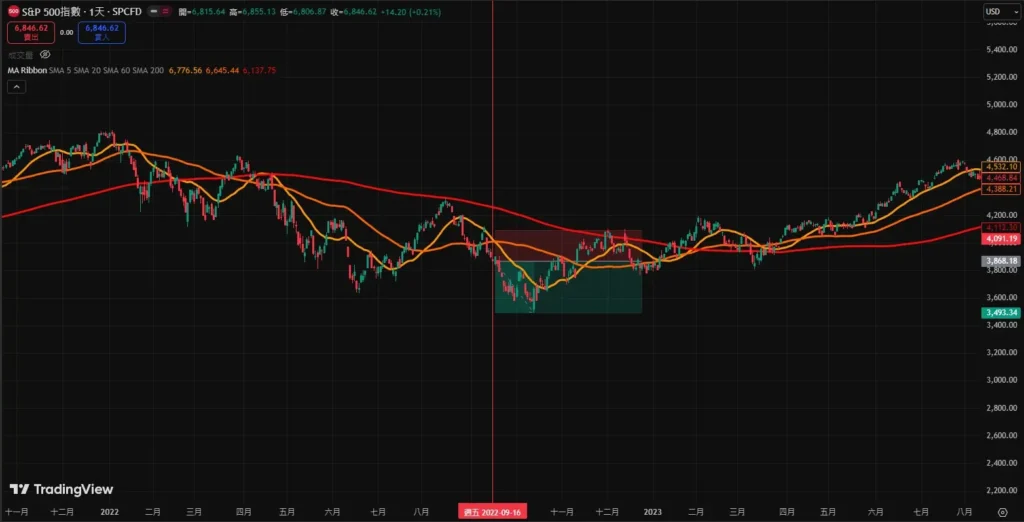Click the S&P 500 symbol logo icon
This screenshot has width=1024, height=522.
click(x=13, y=11)
